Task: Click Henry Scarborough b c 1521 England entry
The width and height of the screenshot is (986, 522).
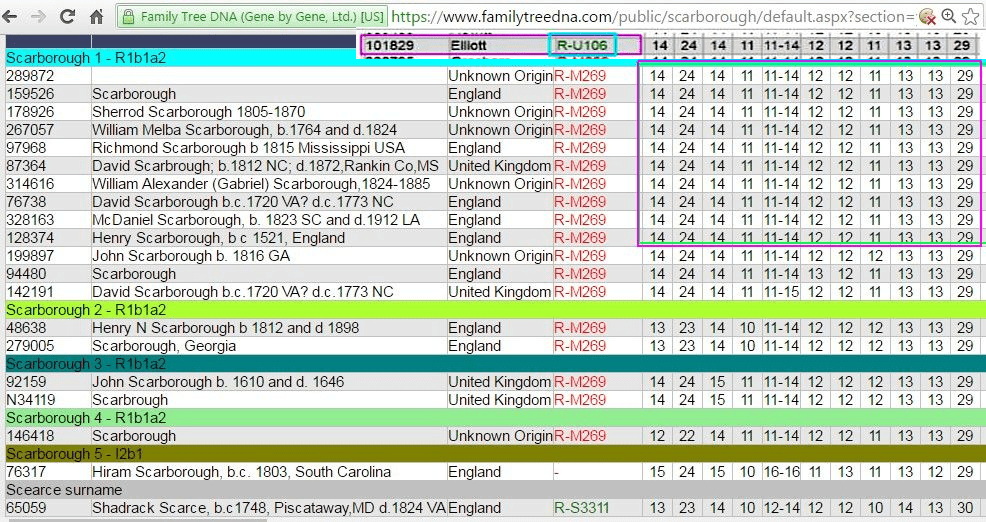Action: (x=218, y=238)
